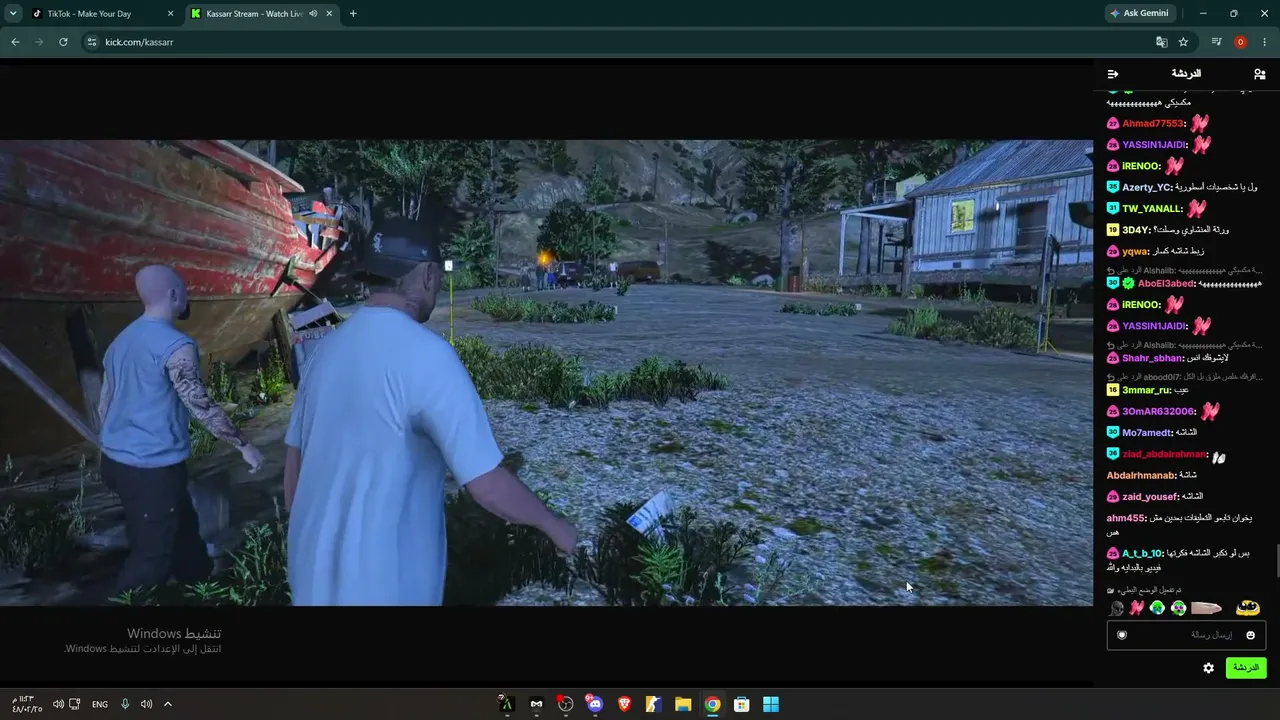Viewport: 1280px width, 720px height.
Task: Open Ahmad77553's chat profile
Action: pyautogui.click(x=1152, y=124)
